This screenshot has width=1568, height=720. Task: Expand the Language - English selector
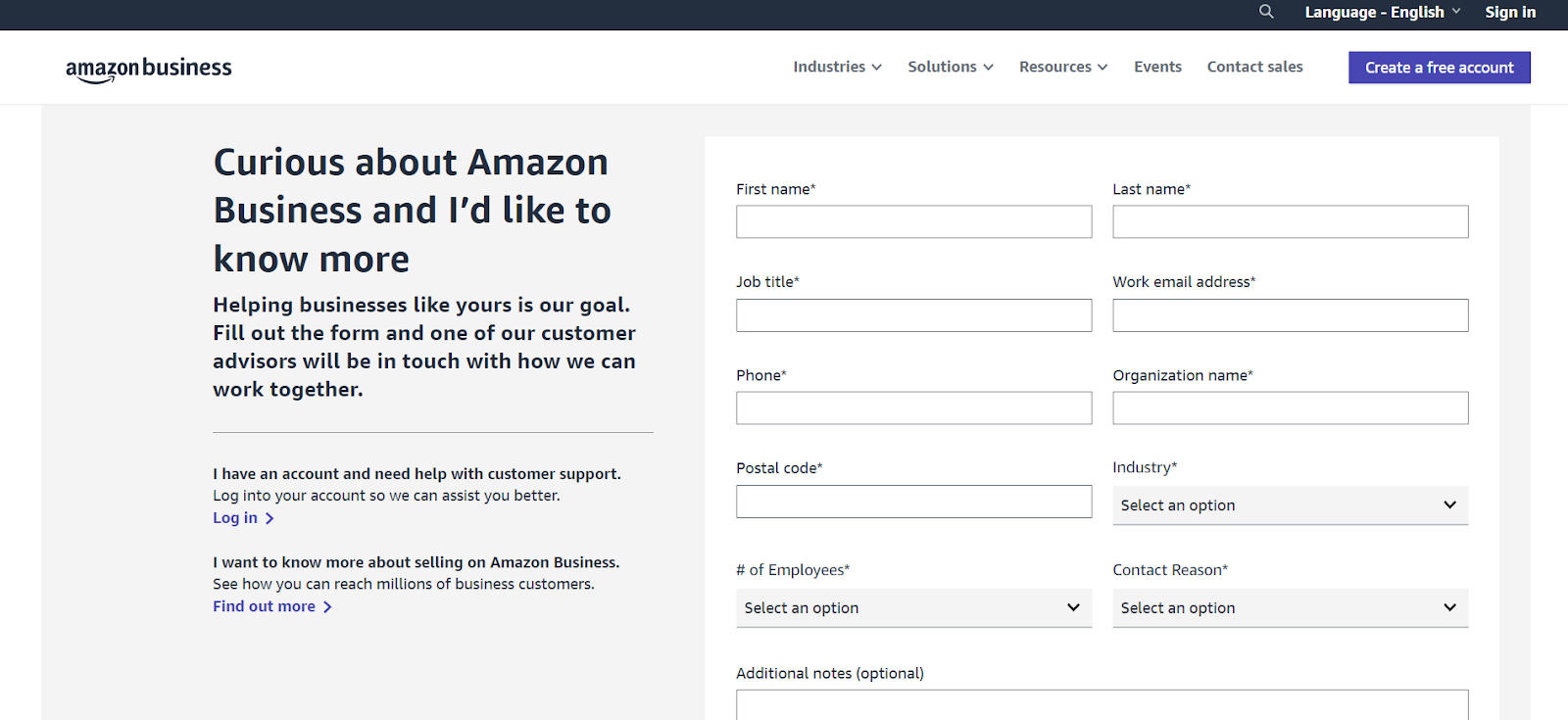pos(1382,12)
